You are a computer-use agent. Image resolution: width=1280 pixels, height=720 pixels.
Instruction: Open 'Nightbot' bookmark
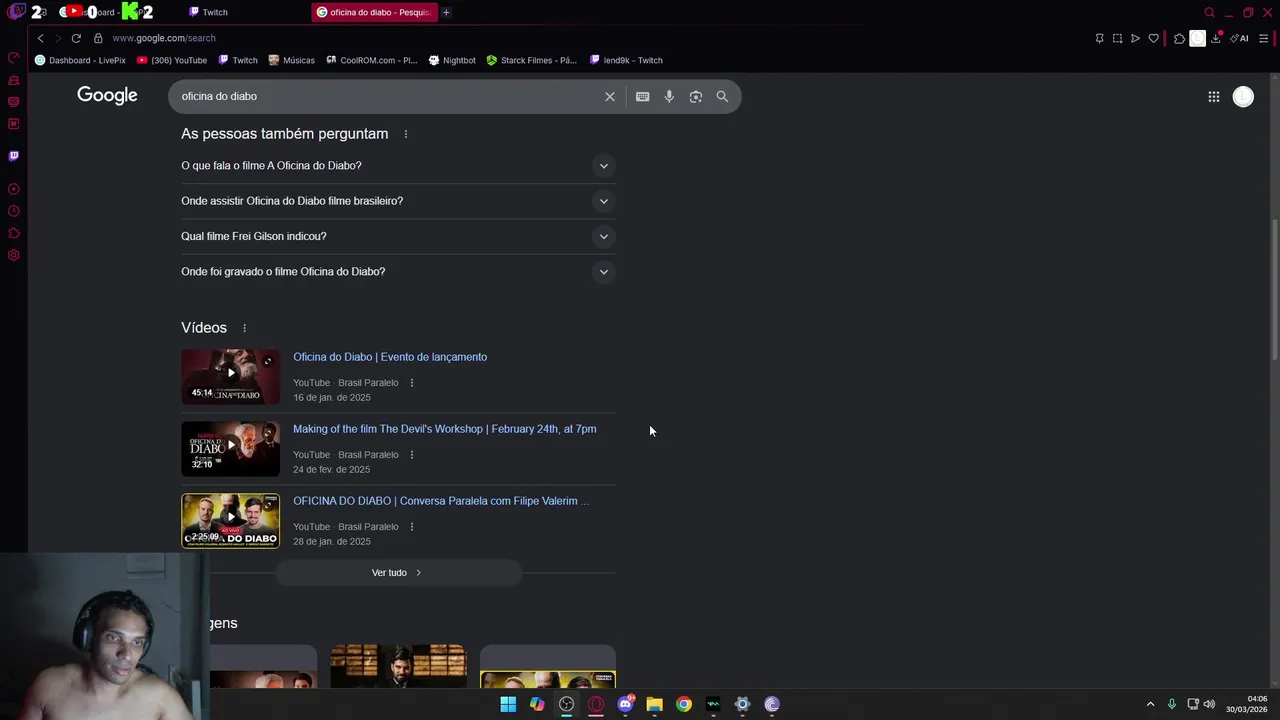pos(452,60)
